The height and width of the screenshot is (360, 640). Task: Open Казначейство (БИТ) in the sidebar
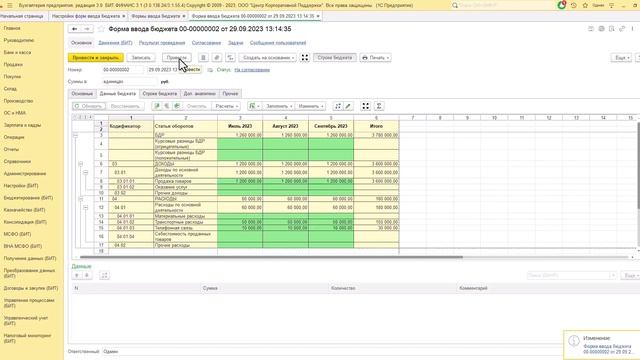point(24,210)
